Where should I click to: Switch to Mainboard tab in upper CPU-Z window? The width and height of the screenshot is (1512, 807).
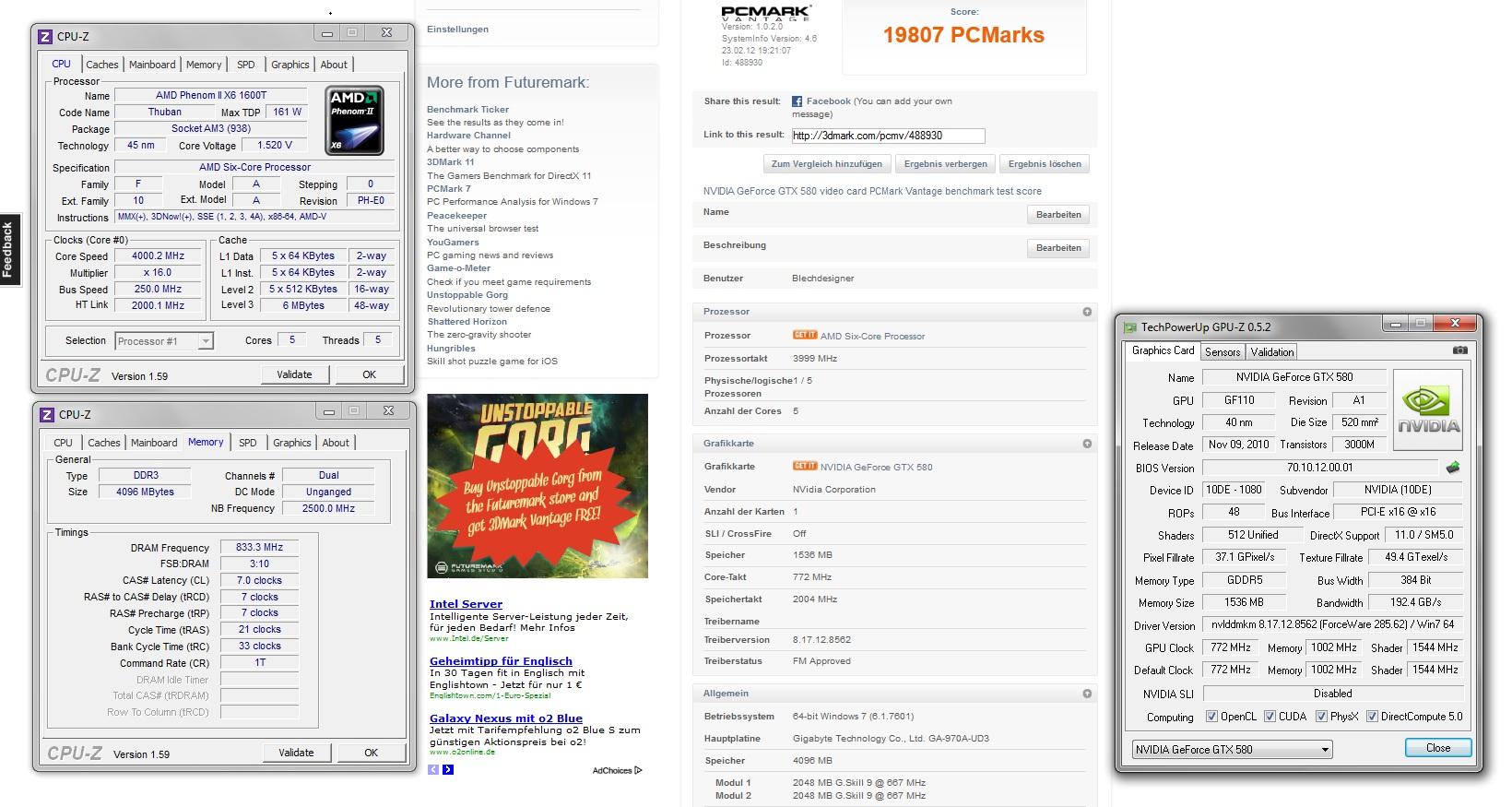tap(152, 65)
